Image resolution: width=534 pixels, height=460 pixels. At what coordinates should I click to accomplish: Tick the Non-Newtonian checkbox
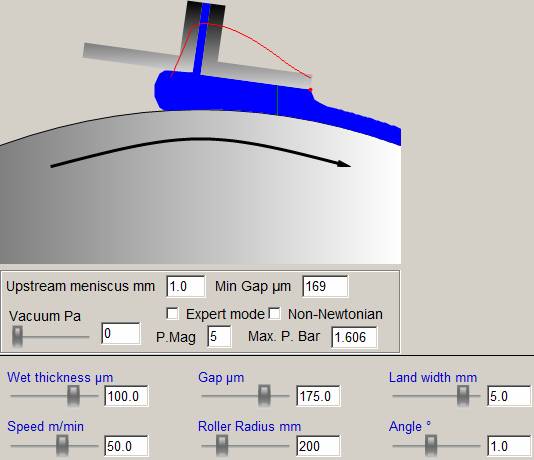274,314
